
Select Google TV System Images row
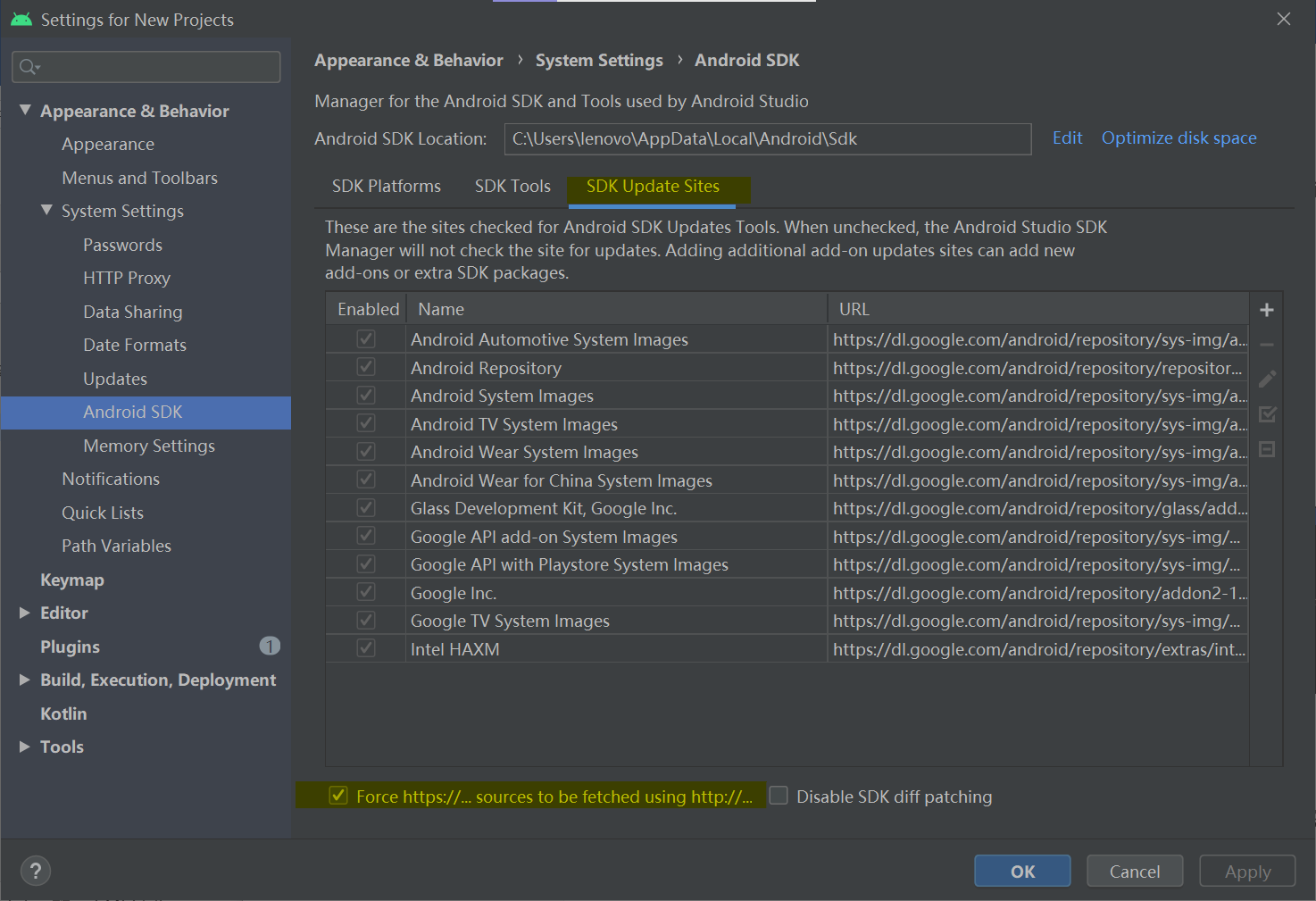coord(787,621)
